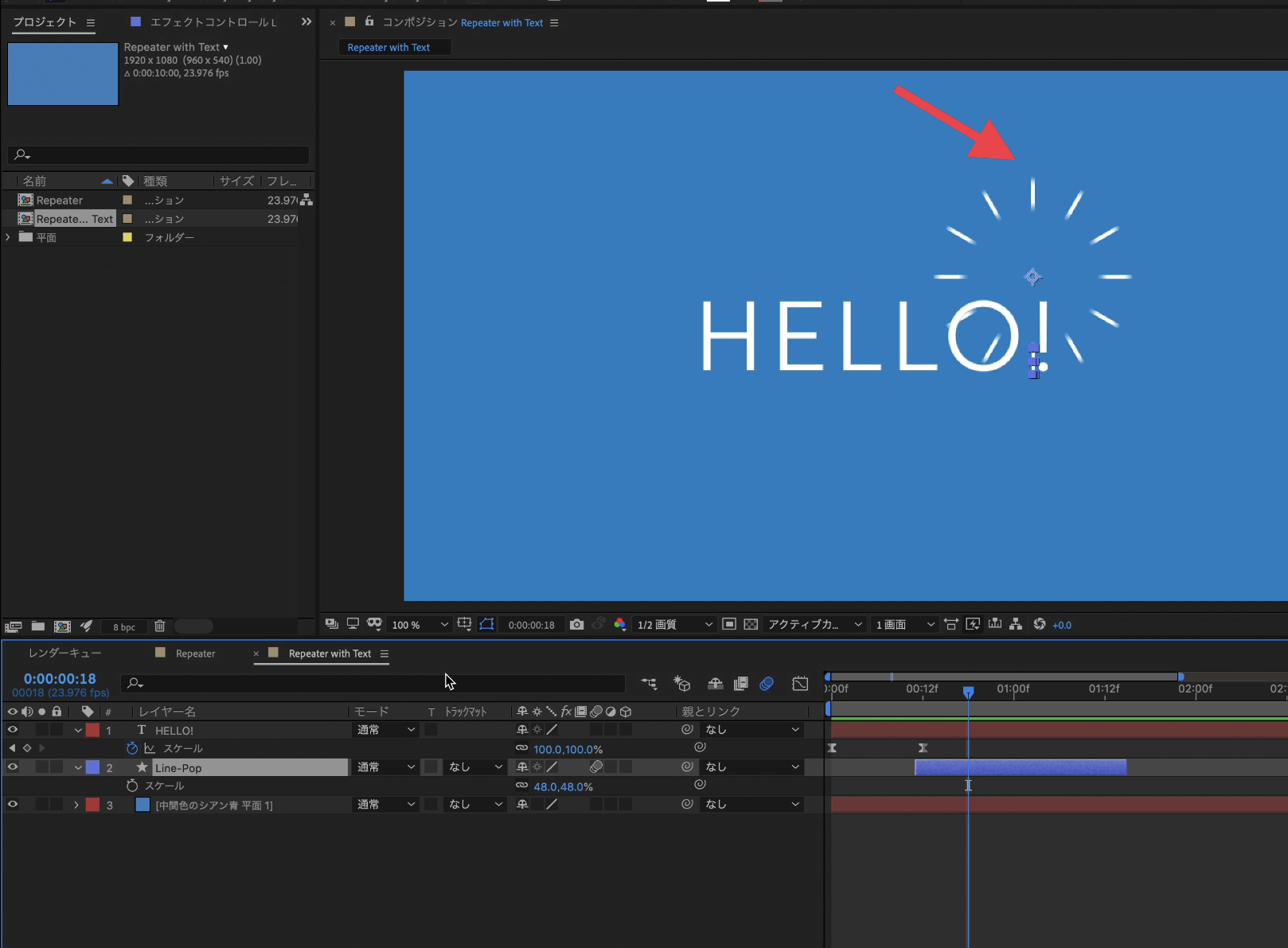
Task: Click the Scale stopwatch on HELLO! layer
Action: tap(132, 748)
